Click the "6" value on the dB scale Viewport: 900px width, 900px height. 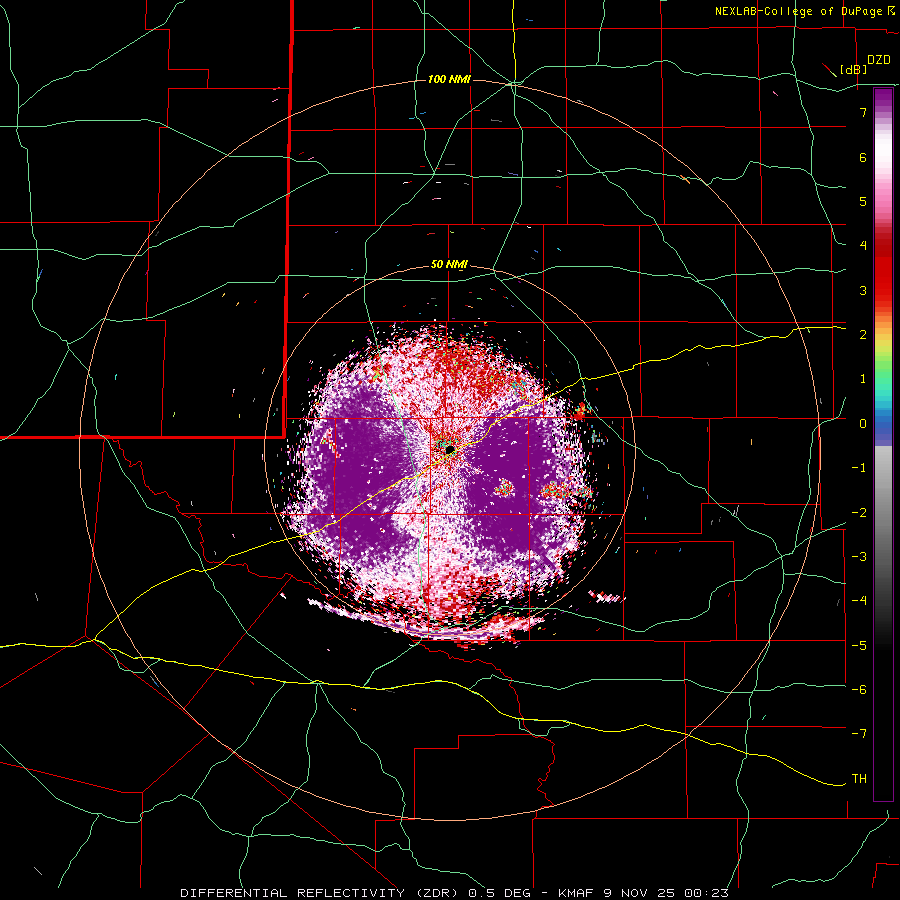pos(863,157)
